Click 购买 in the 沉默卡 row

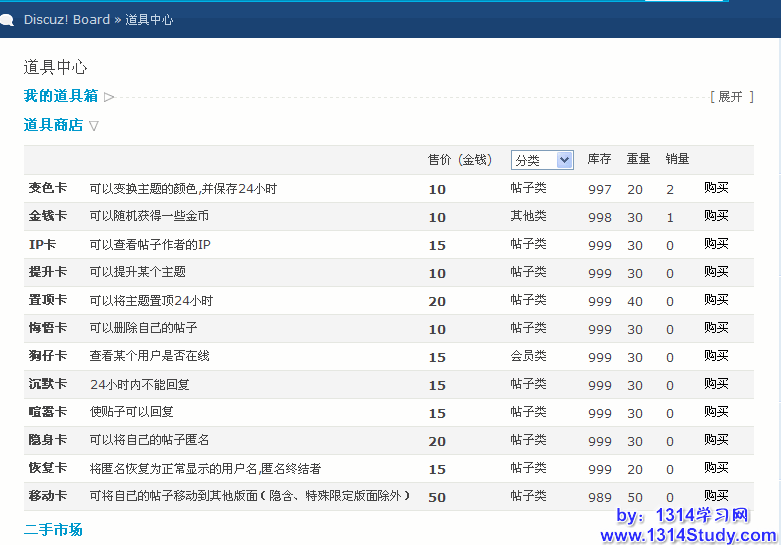[716, 384]
